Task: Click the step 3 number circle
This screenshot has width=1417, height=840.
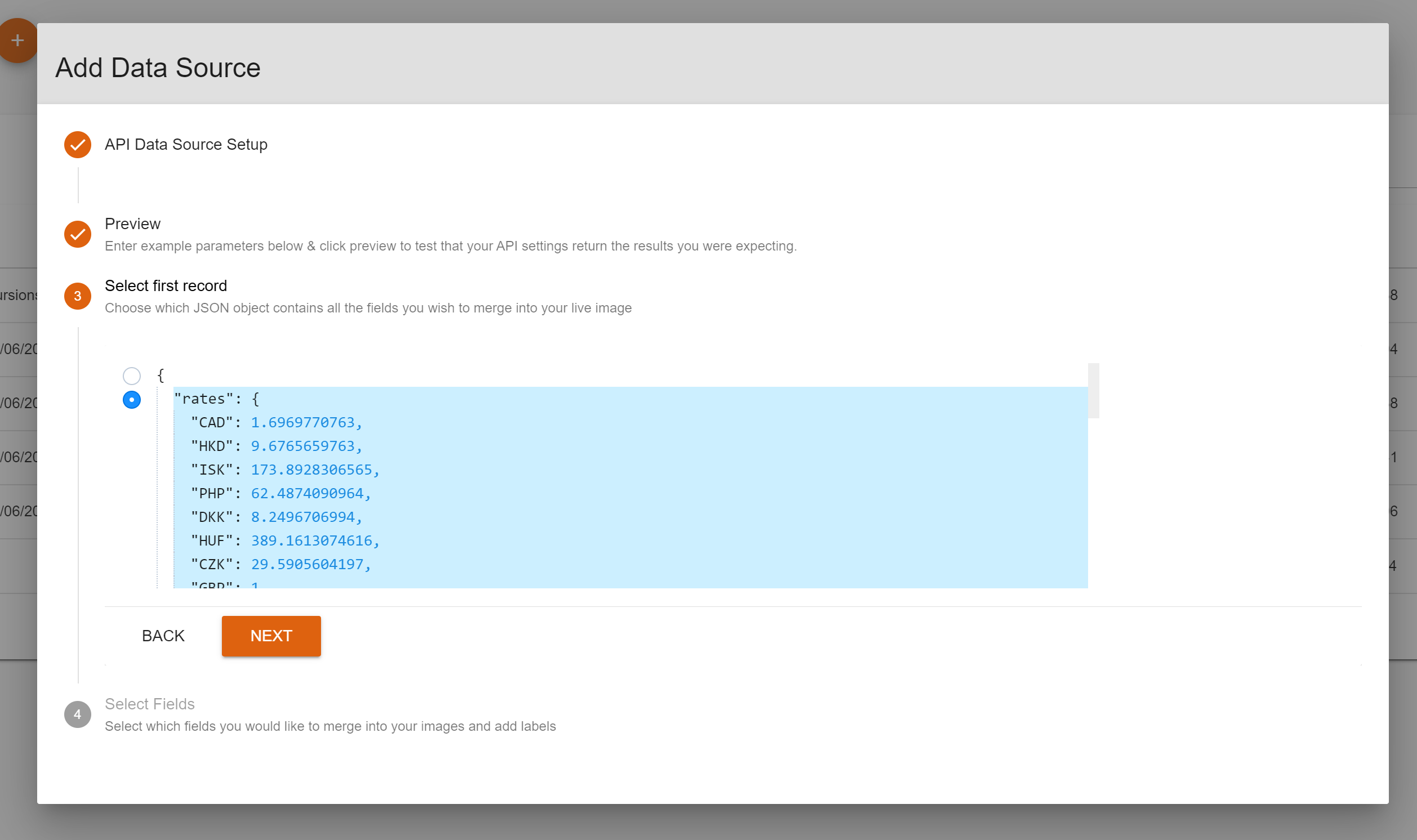Action: tap(78, 296)
